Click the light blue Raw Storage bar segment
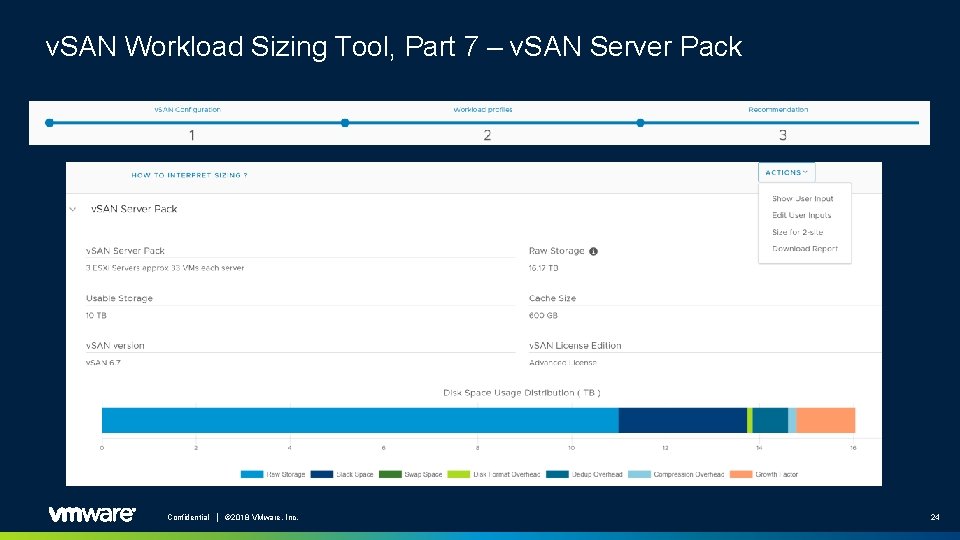960x540 pixels. (x=360, y=421)
